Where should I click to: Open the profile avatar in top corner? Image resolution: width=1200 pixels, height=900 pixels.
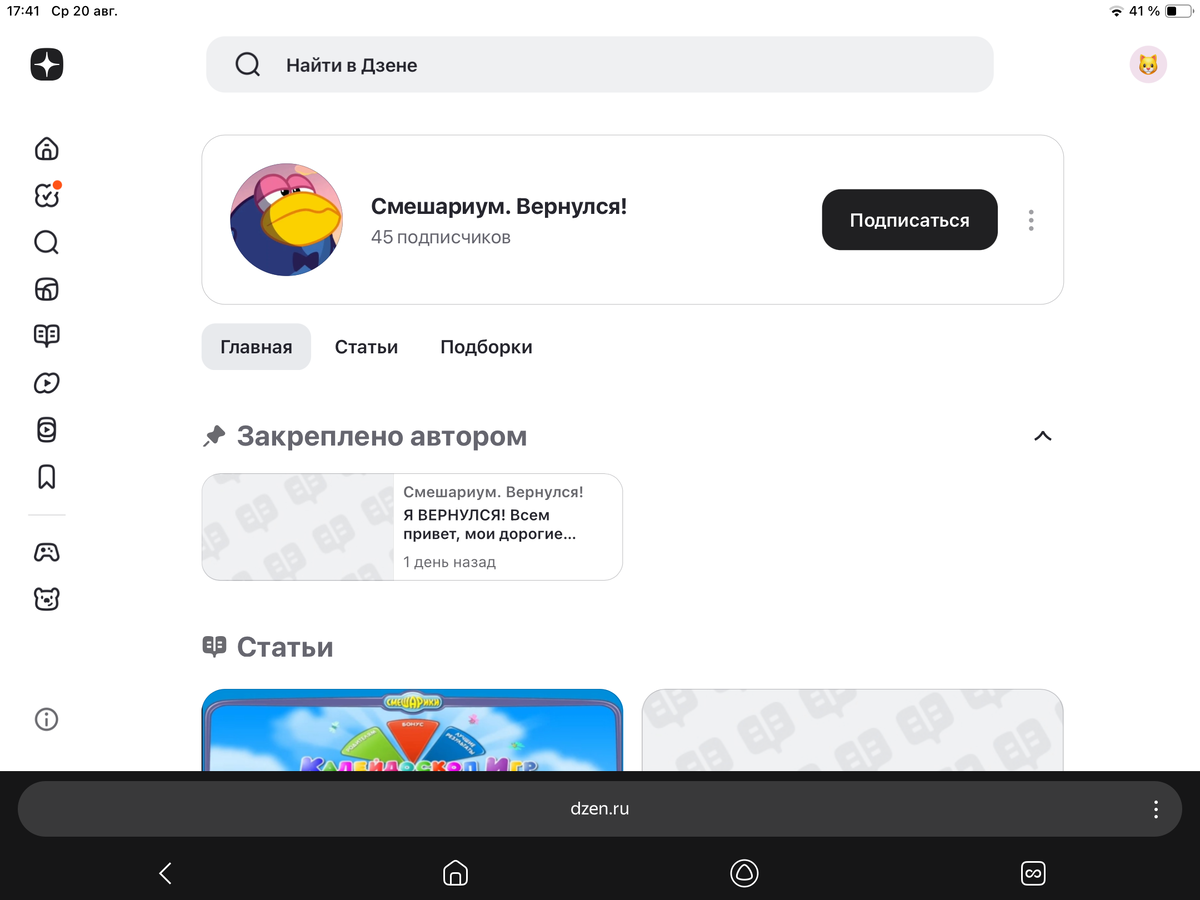pos(1148,65)
